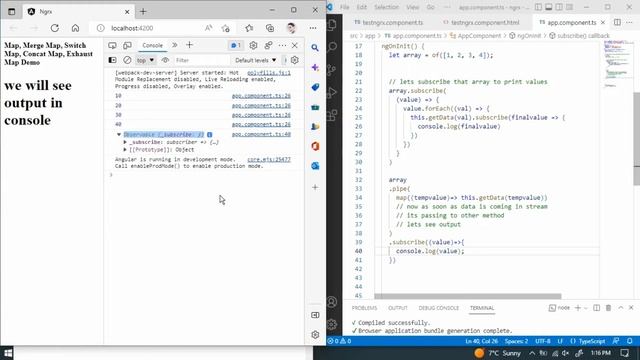
Task: Open VS Code View menu
Action: (412, 7)
